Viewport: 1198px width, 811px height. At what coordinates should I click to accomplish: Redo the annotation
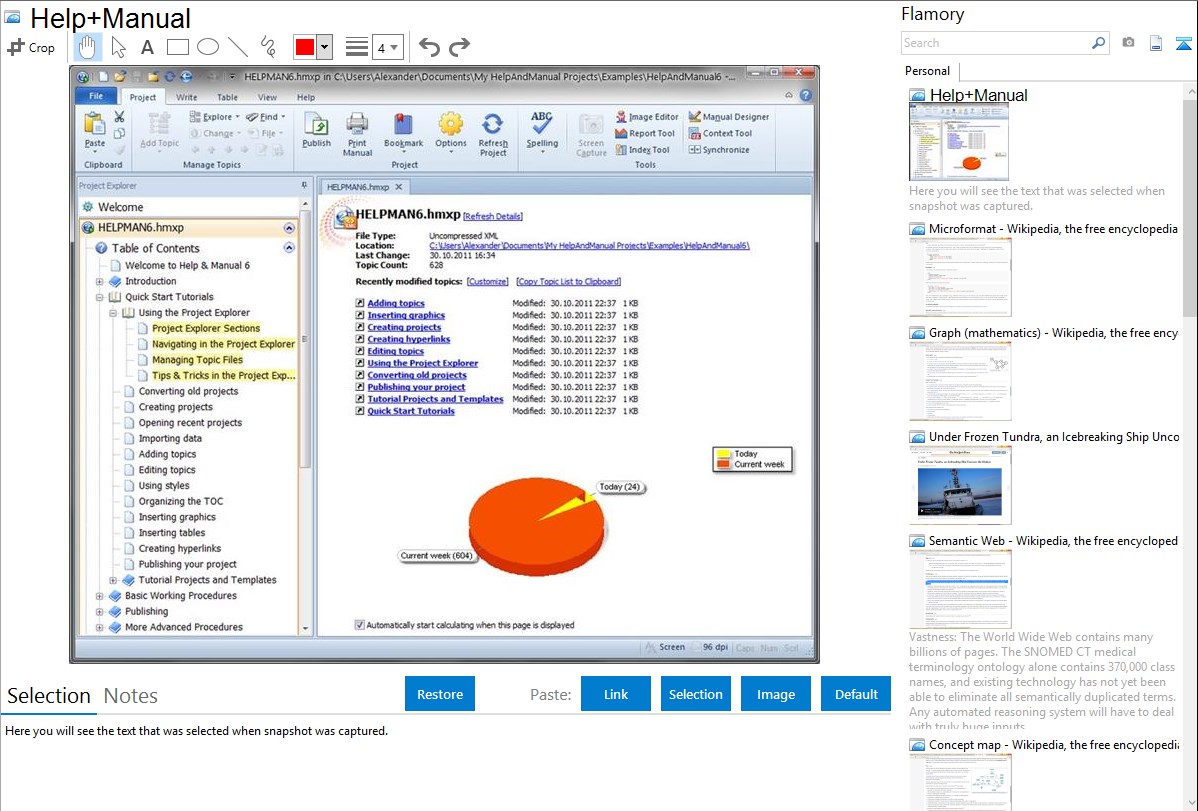click(459, 47)
